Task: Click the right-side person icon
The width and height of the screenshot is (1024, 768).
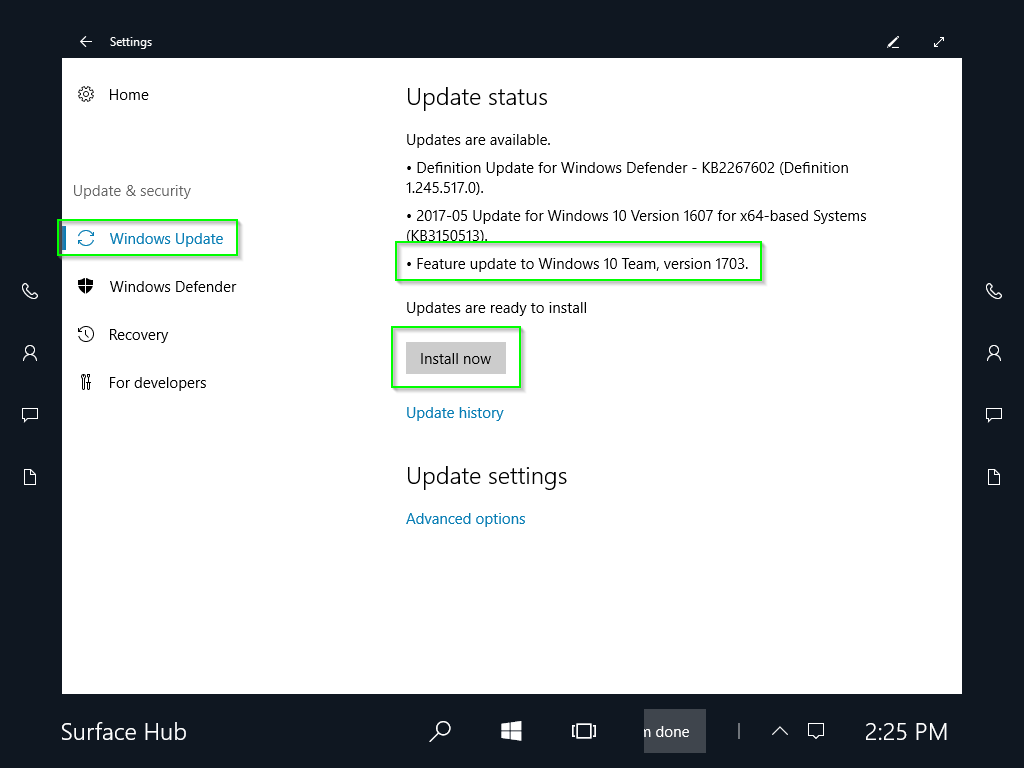Action: (994, 353)
